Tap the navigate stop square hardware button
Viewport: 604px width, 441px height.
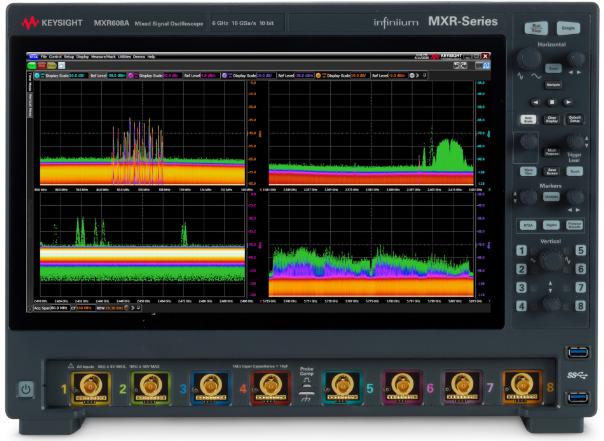552,102
